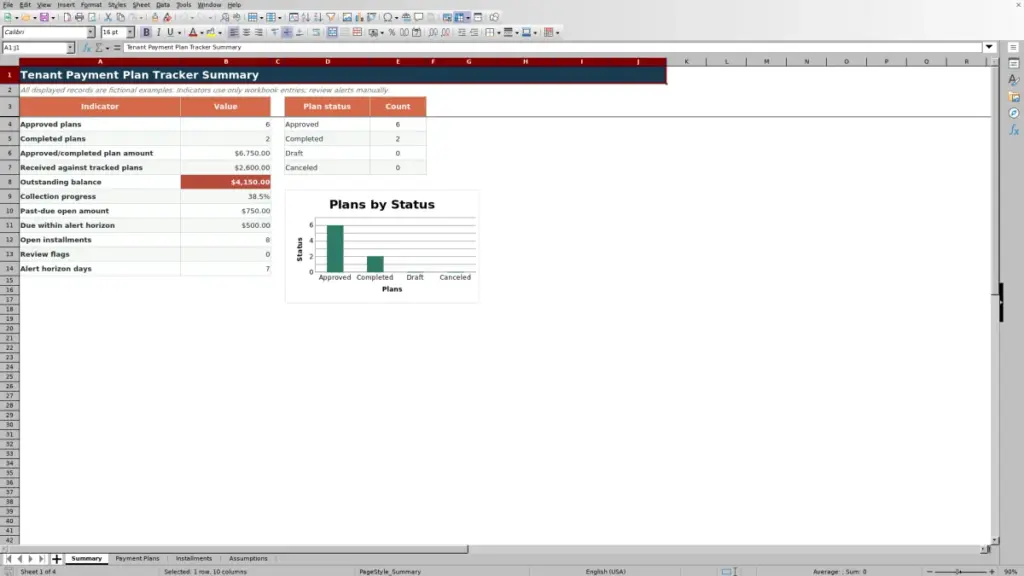Image resolution: width=1024 pixels, height=576 pixels.
Task: Click the AutoFilter funnel icon
Action: point(331,17)
